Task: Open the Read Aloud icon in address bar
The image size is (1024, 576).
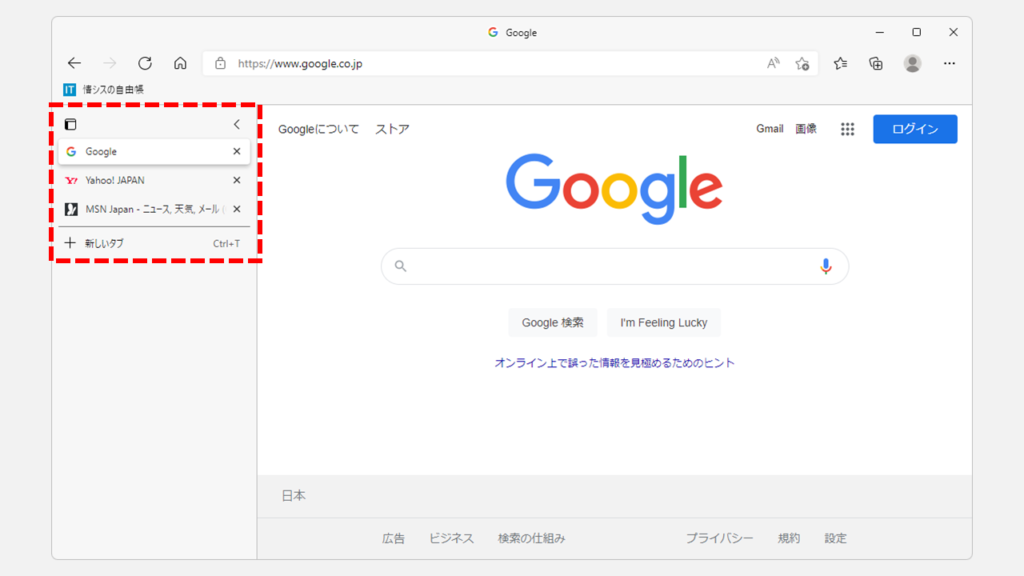Action: pos(773,63)
